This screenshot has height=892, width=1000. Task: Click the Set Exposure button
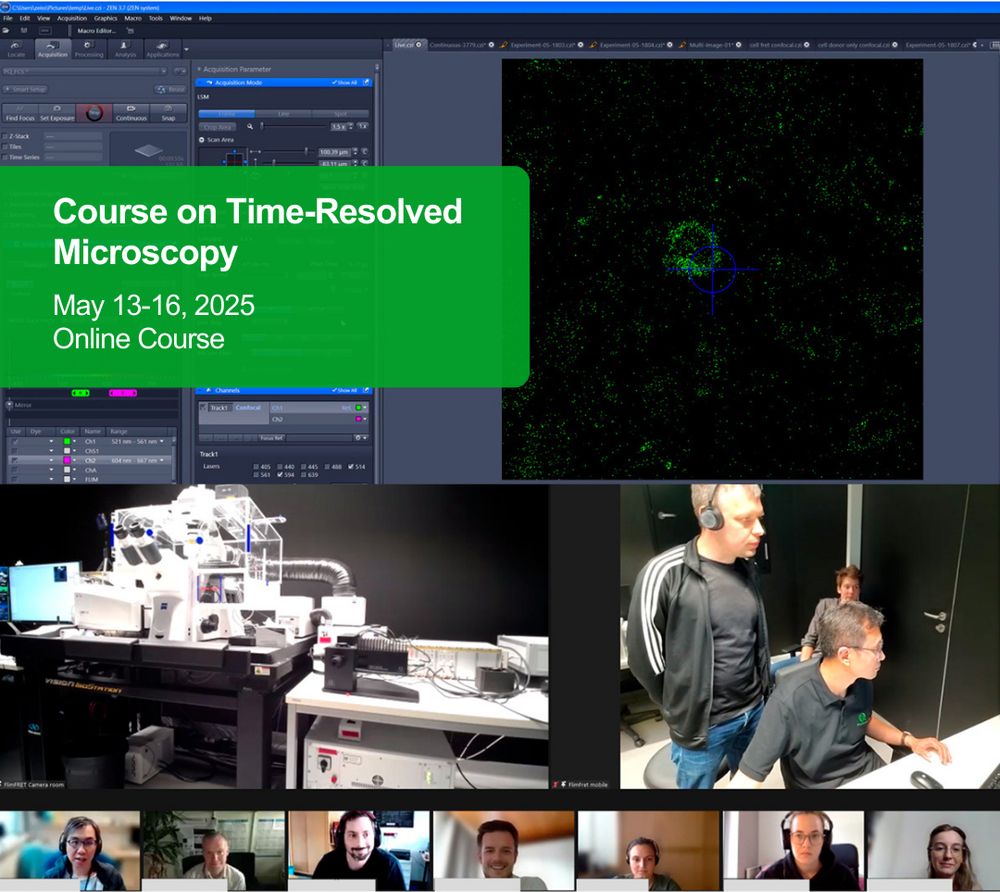click(x=57, y=113)
